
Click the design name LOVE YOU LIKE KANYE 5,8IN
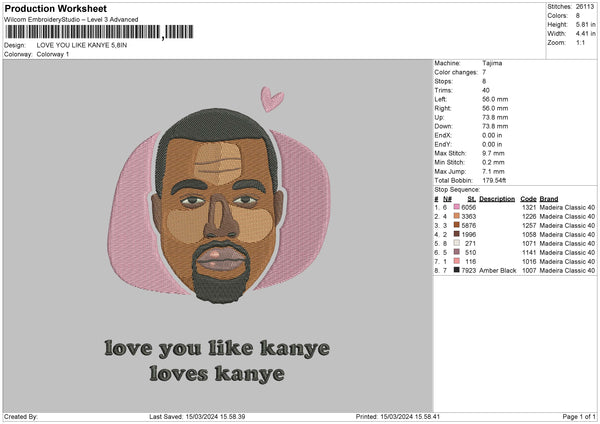[x=82, y=45]
